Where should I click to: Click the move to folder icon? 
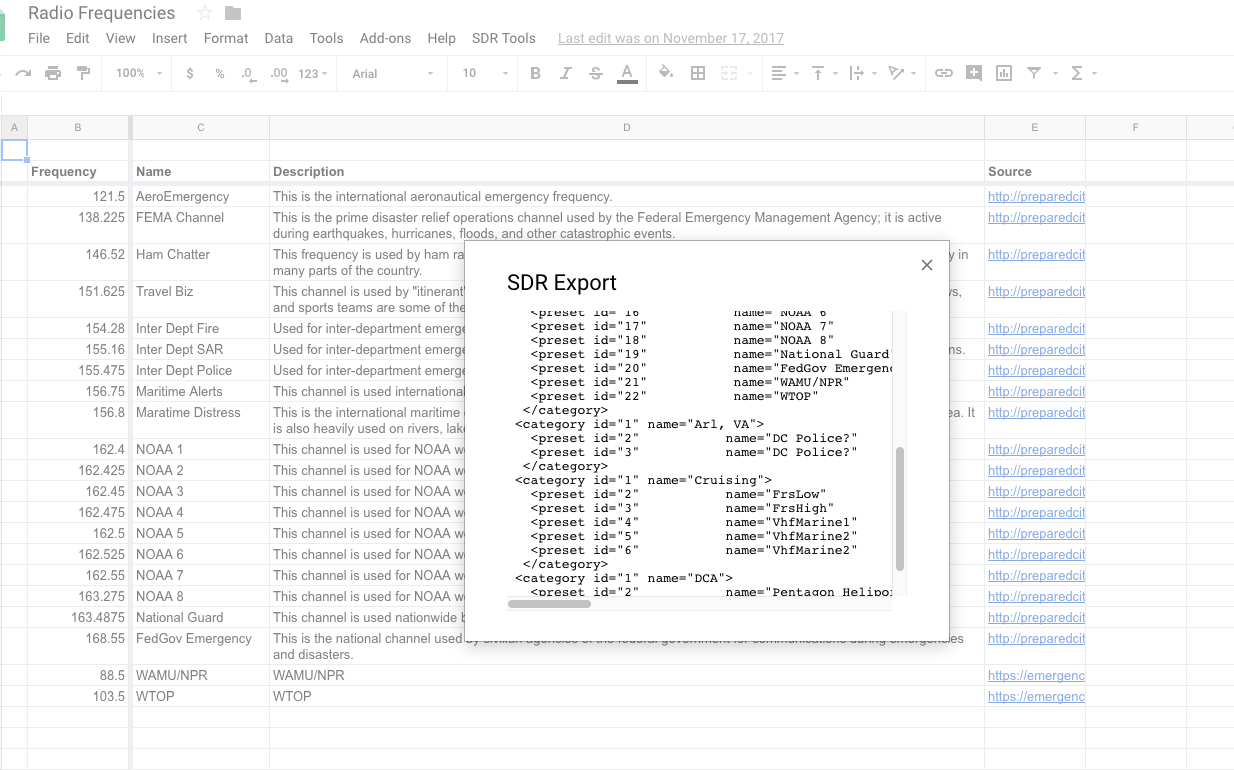click(x=233, y=13)
